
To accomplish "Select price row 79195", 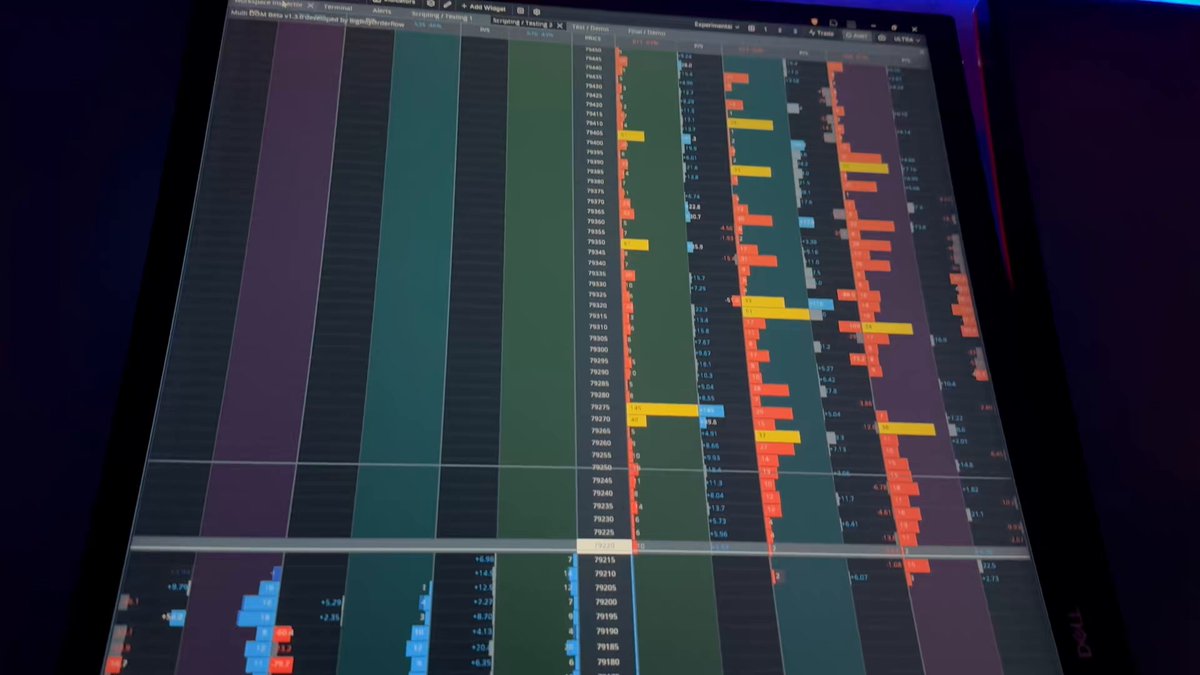I will pyautogui.click(x=606, y=617).
